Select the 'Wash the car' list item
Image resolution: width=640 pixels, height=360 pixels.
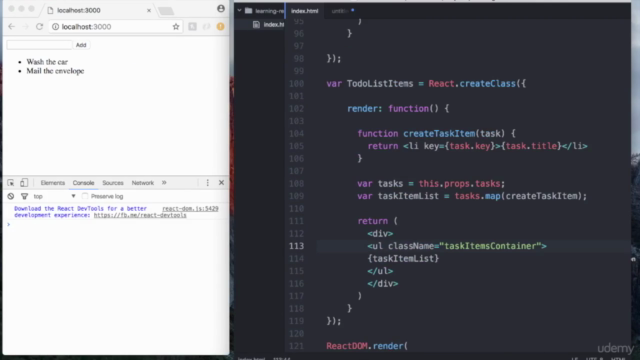coord(47,62)
